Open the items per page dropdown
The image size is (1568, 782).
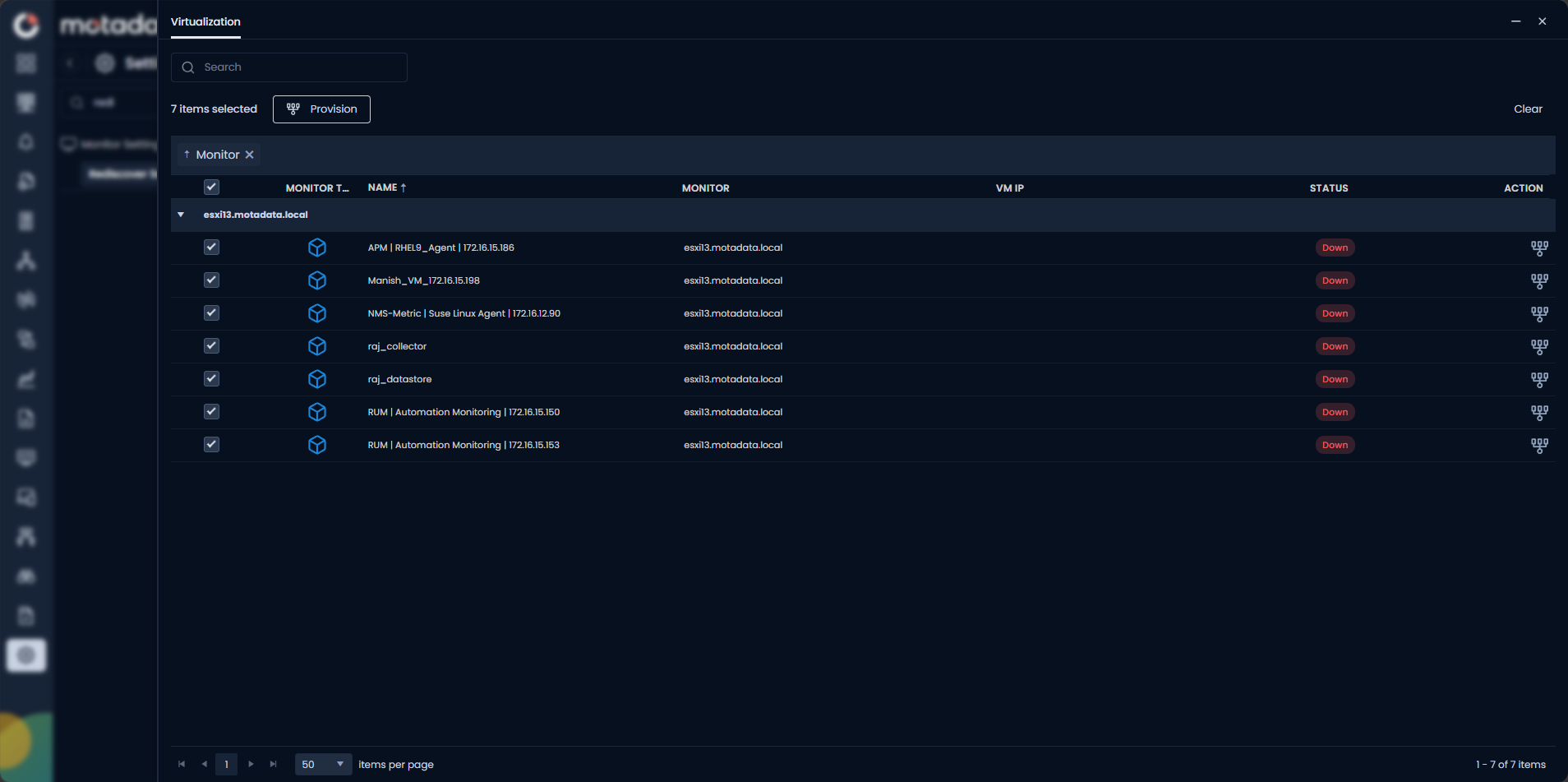click(x=323, y=765)
